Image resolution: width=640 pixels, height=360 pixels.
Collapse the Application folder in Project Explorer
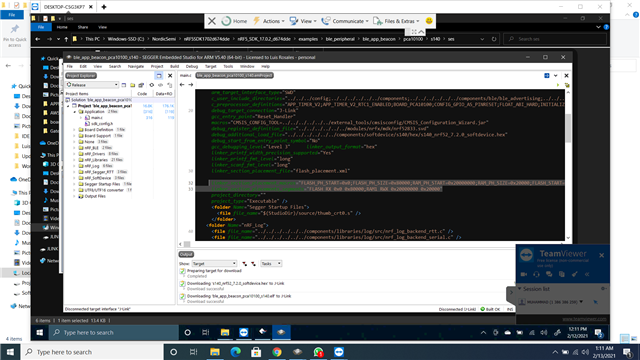click(75, 111)
